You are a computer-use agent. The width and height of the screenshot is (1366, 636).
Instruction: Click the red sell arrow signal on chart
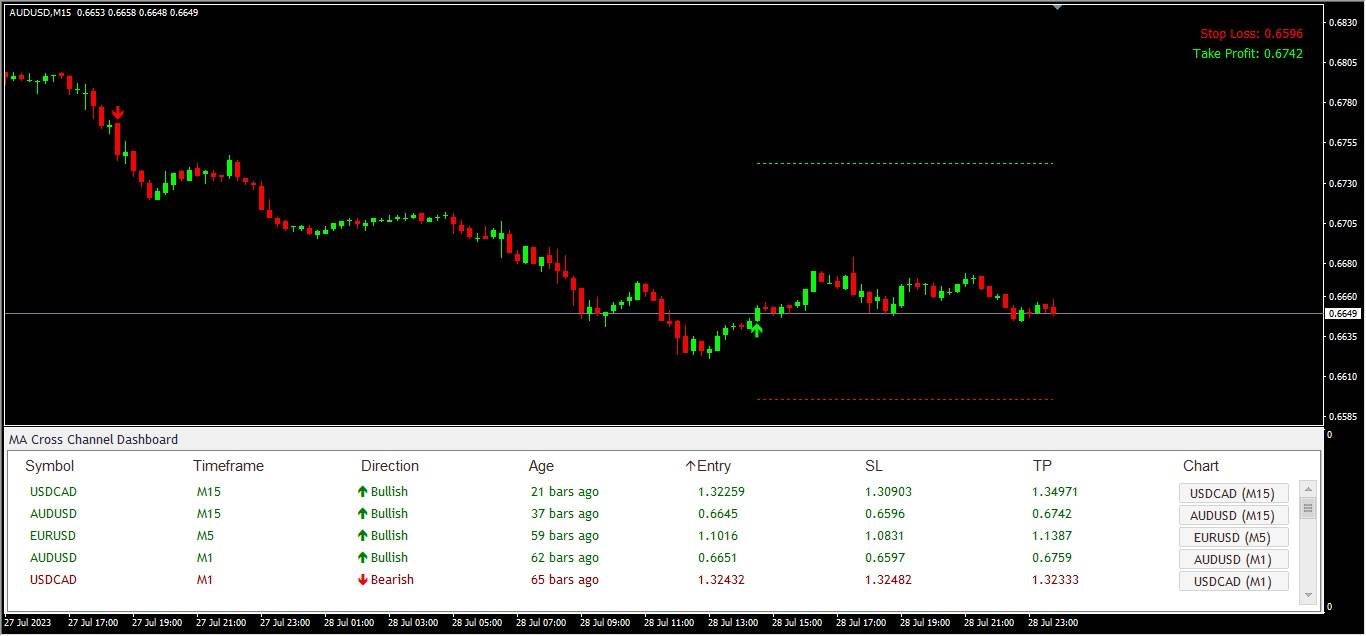118,113
